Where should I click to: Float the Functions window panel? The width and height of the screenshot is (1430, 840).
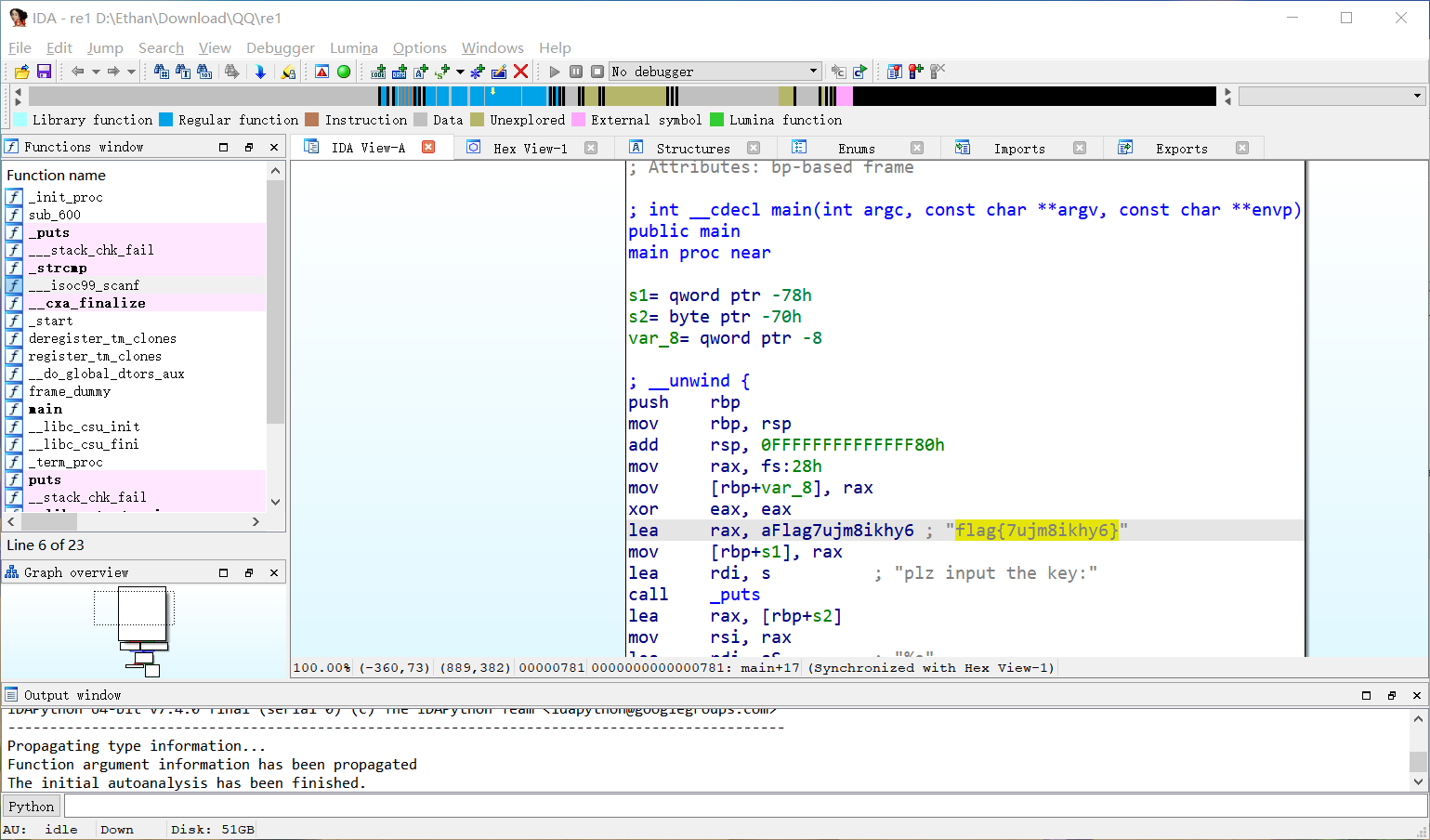249,147
